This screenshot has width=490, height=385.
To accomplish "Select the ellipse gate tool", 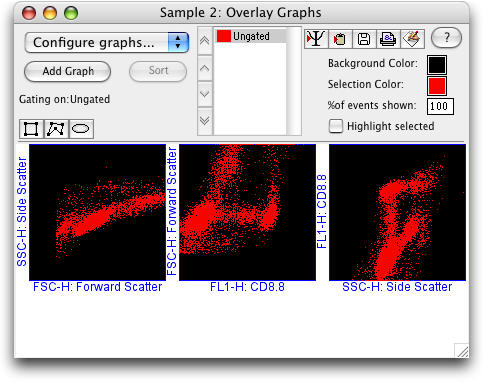I will pyautogui.click(x=81, y=129).
